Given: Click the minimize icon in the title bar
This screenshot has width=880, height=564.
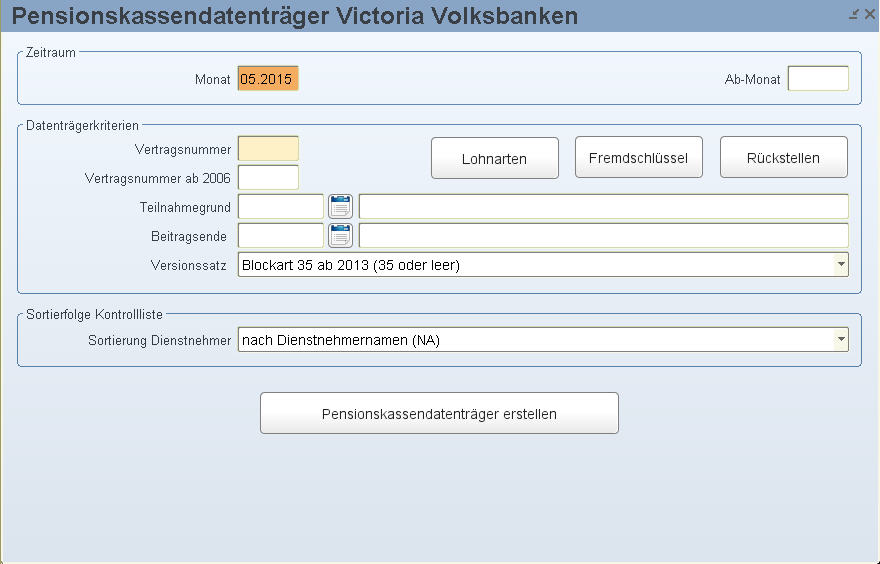Looking at the screenshot, I should tap(854, 15).
